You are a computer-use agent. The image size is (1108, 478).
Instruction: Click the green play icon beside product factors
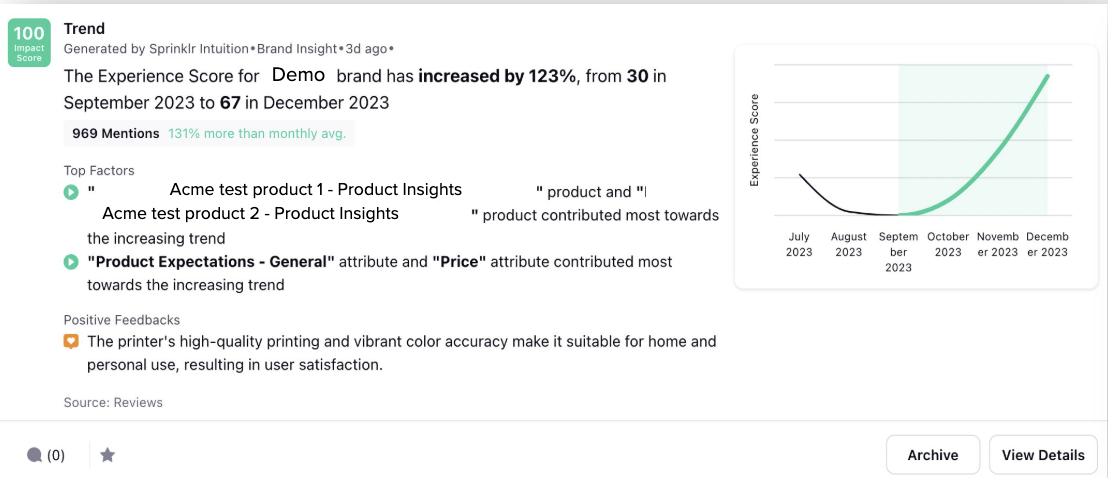(x=70, y=192)
